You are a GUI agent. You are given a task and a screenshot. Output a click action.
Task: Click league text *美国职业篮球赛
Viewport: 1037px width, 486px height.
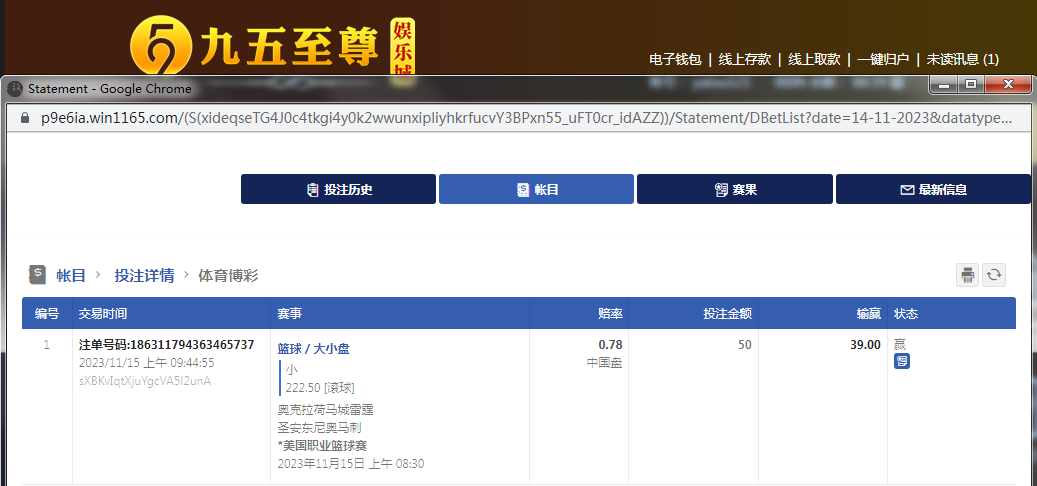[x=322, y=446]
